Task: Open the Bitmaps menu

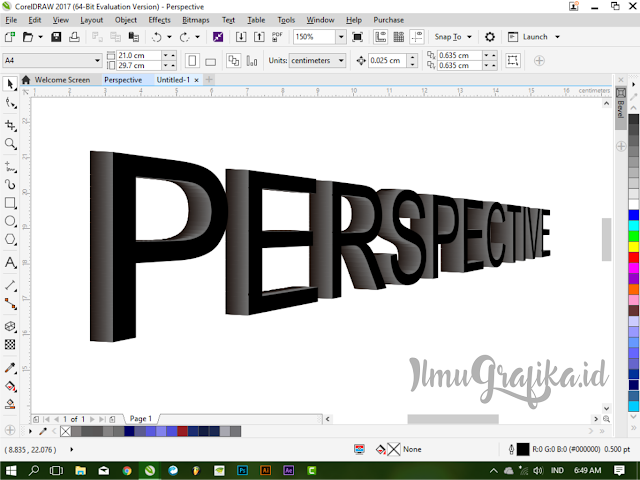Action: (196, 20)
